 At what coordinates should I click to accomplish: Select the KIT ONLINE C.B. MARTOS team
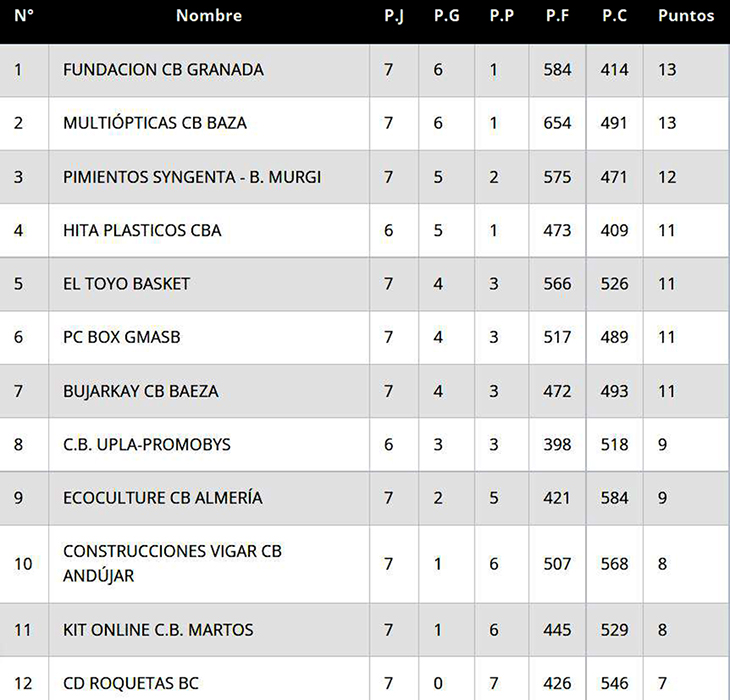[158, 630]
